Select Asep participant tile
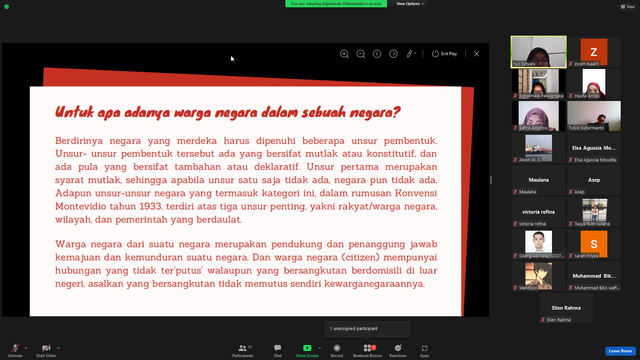 (594, 180)
